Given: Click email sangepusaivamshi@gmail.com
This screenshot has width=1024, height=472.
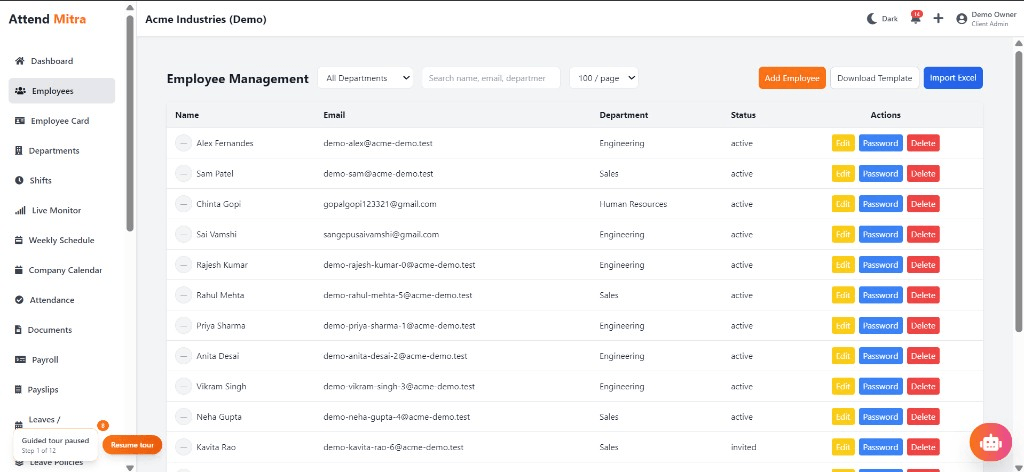Looking at the screenshot, I should click(381, 234).
